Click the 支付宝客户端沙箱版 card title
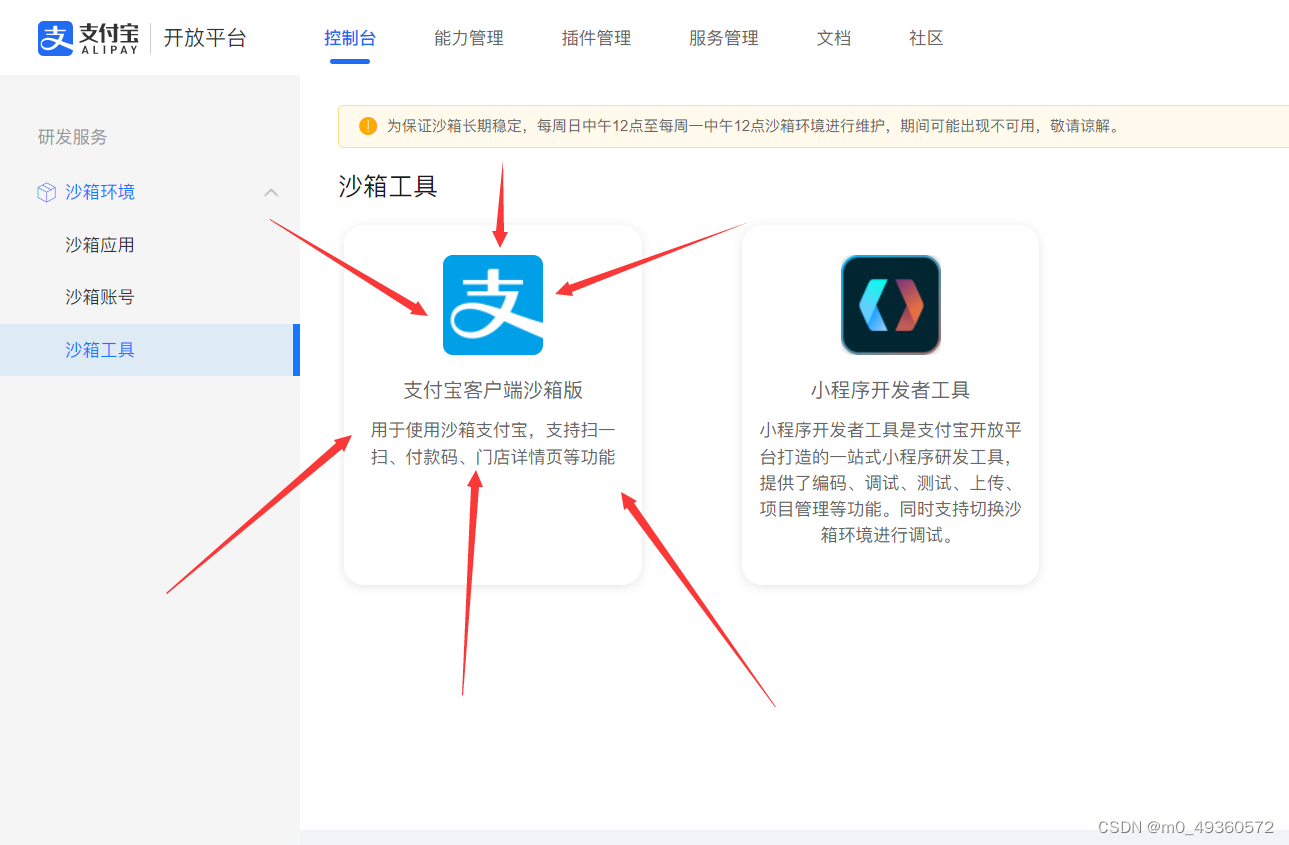The image size is (1289, 845). (493, 390)
